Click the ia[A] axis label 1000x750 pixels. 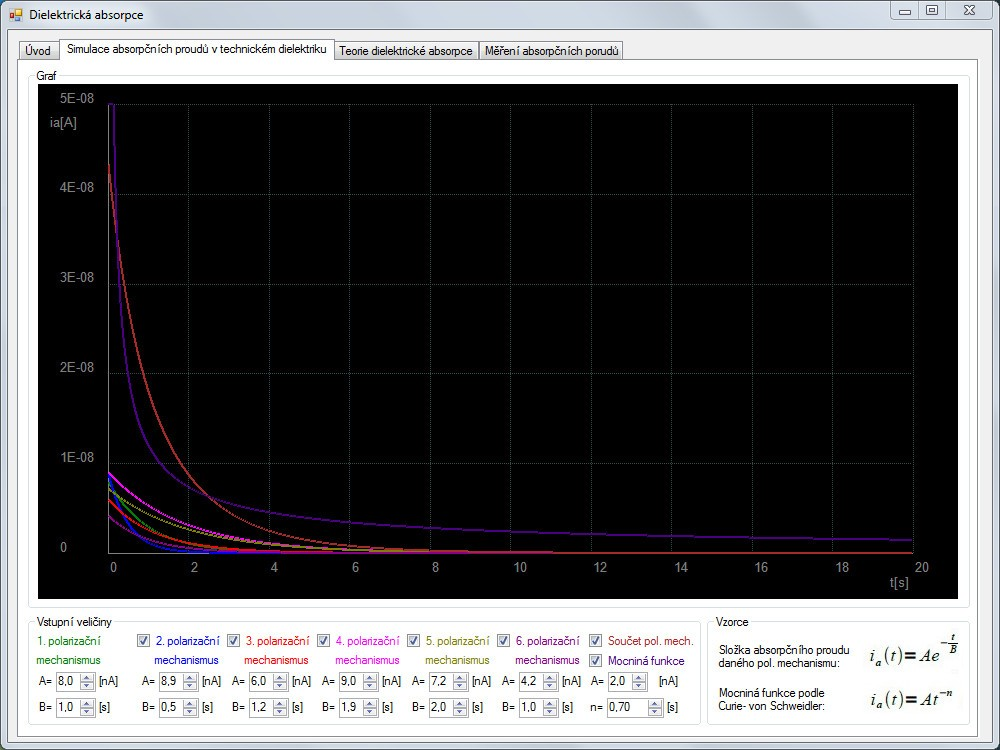pos(63,122)
